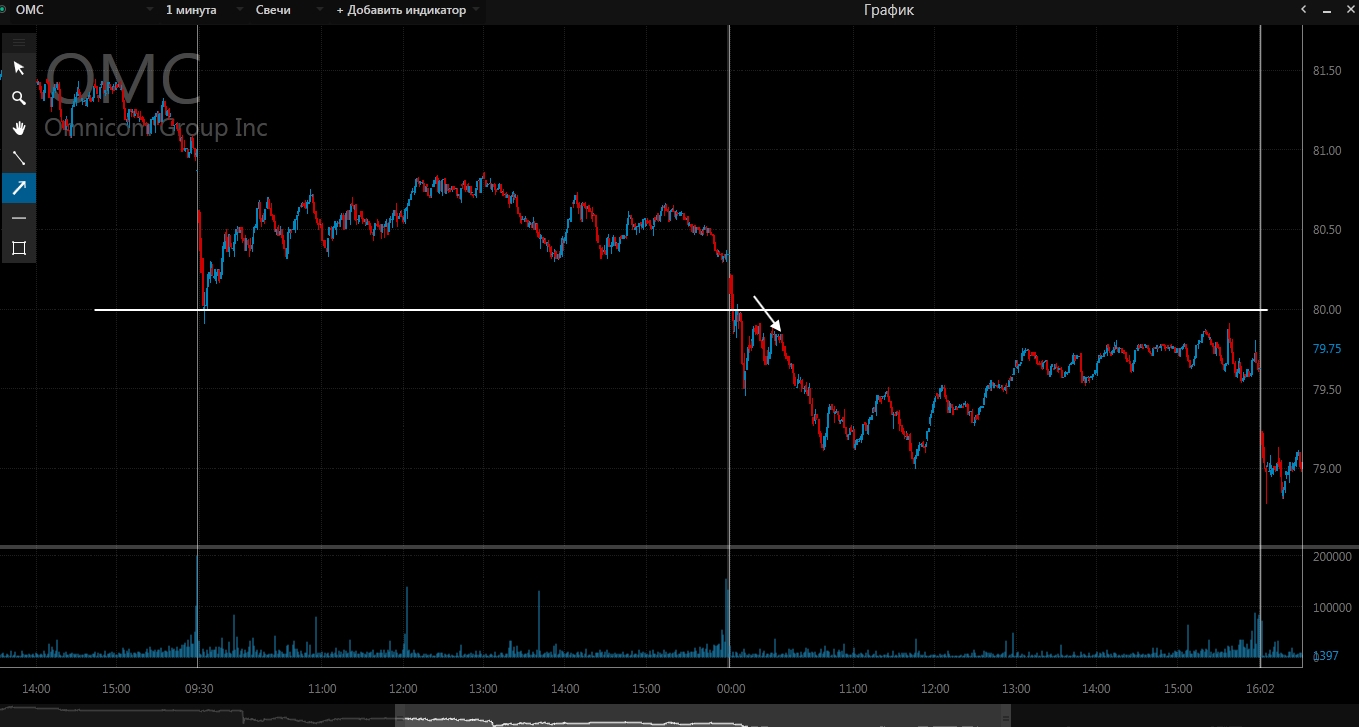1359x727 pixels.
Task: Choose the trend line drawing tool
Action: (x=18, y=158)
